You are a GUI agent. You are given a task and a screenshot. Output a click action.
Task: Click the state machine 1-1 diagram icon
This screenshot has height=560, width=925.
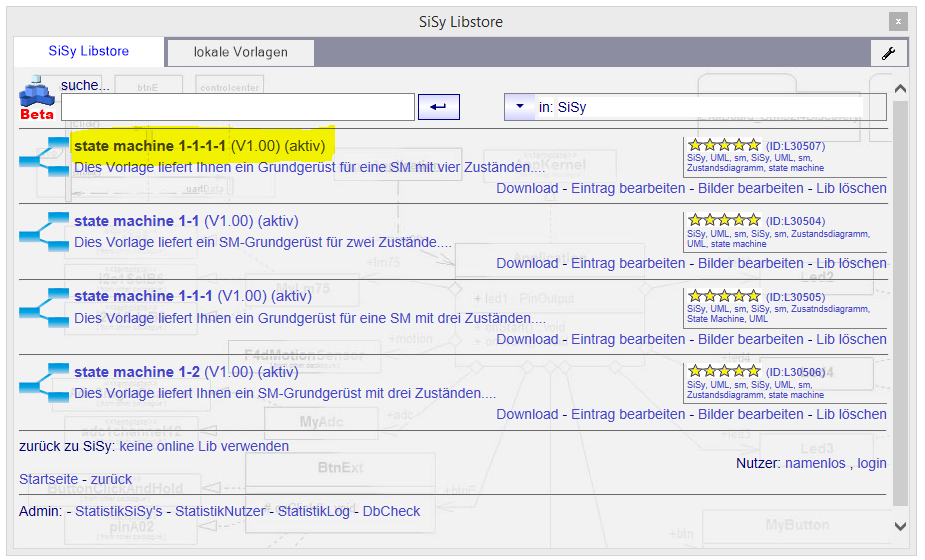44,231
